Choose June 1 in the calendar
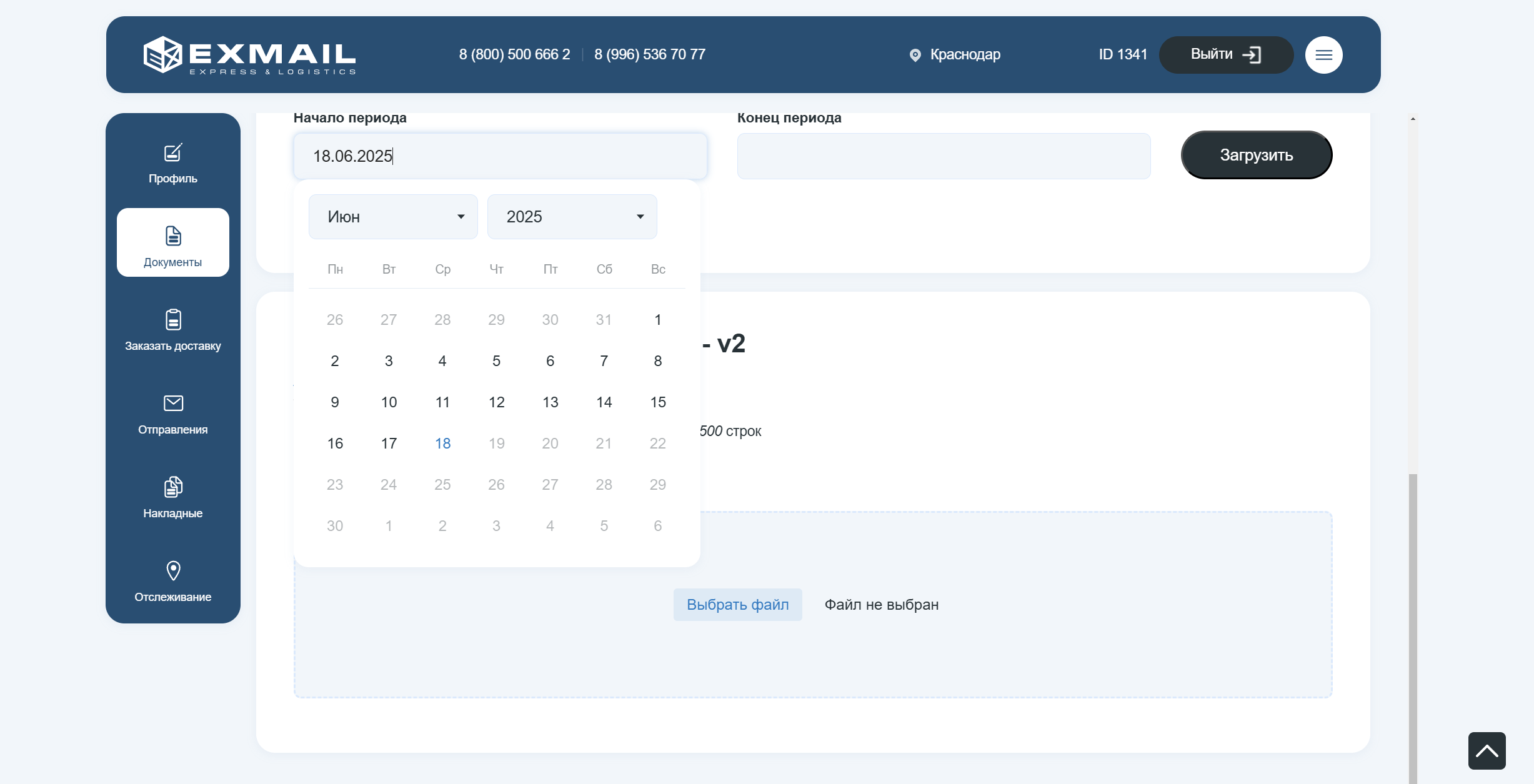Screen dimensions: 1534x784 (x=657, y=320)
